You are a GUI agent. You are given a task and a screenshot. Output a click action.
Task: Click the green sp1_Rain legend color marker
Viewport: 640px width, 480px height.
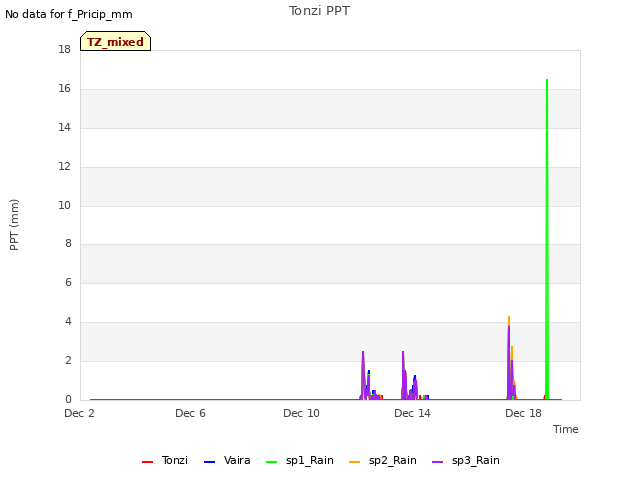coord(271,462)
